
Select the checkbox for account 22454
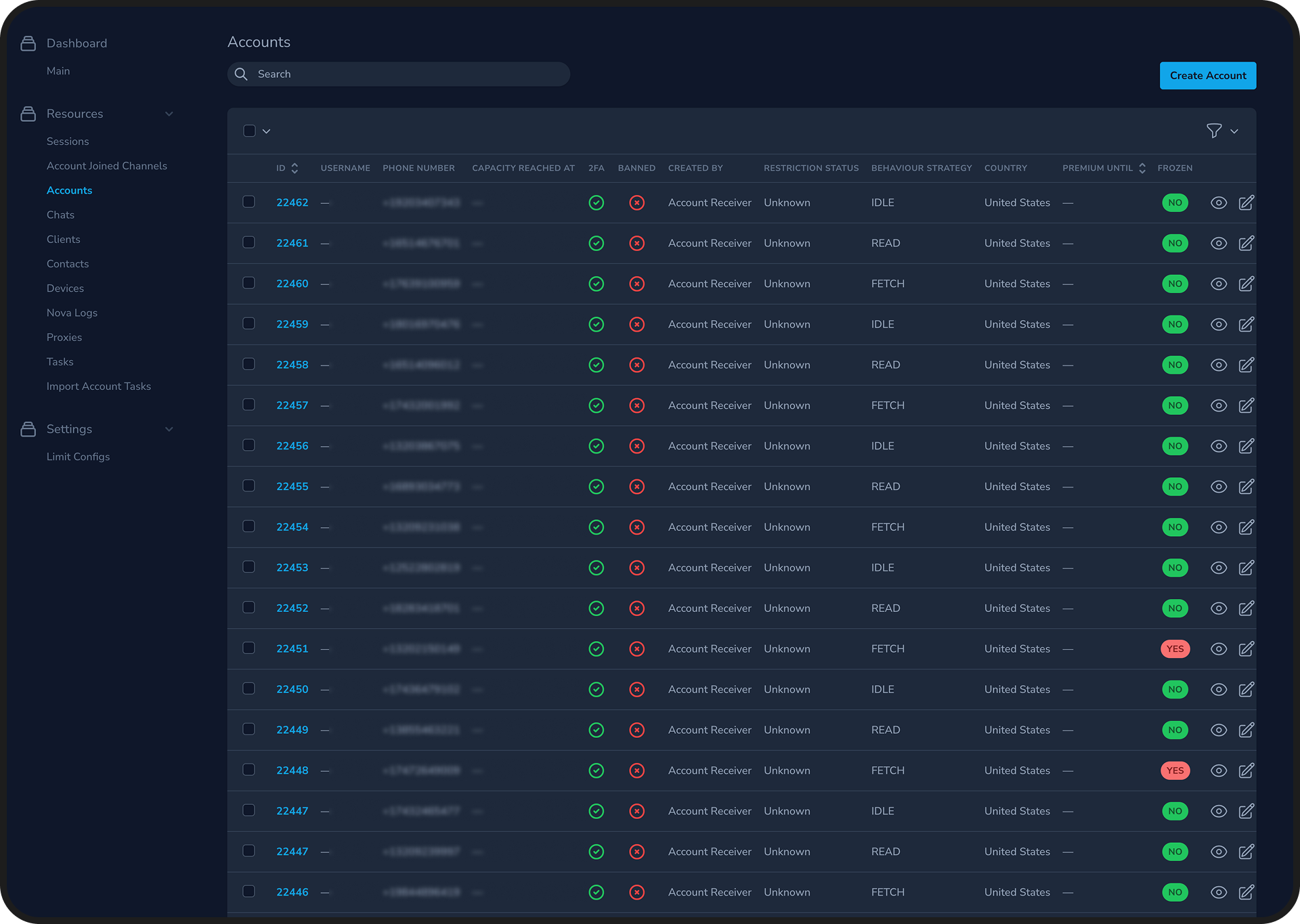(248, 526)
